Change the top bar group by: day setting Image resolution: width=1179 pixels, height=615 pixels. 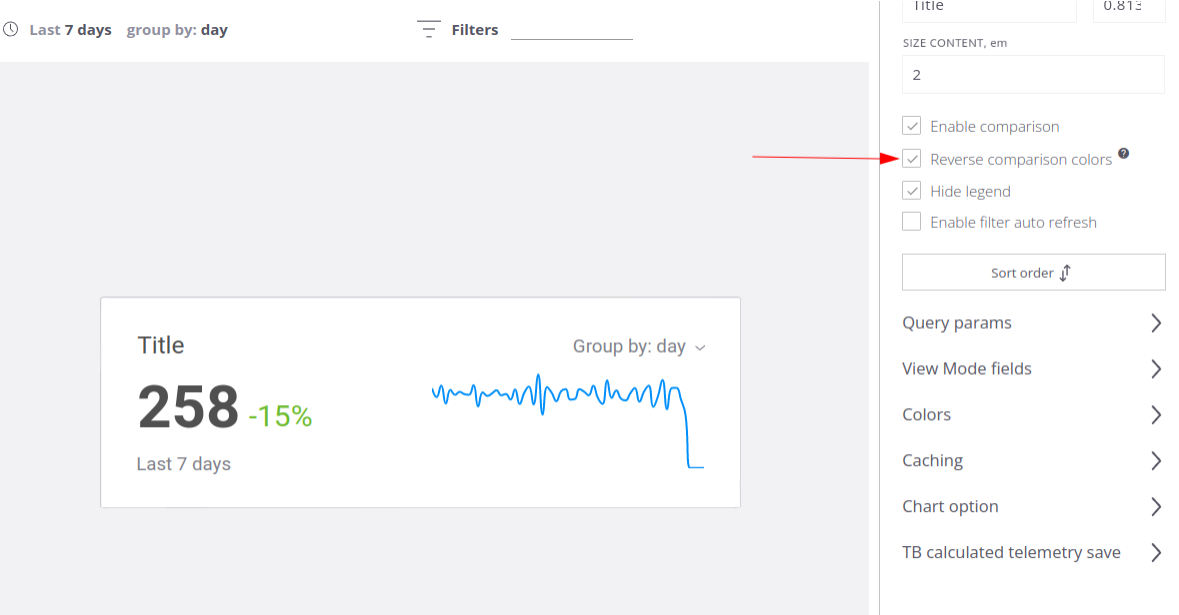177,30
